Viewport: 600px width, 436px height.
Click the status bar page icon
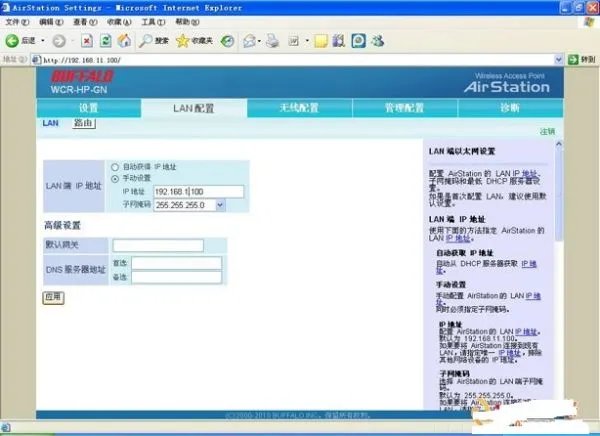[x=6, y=428]
